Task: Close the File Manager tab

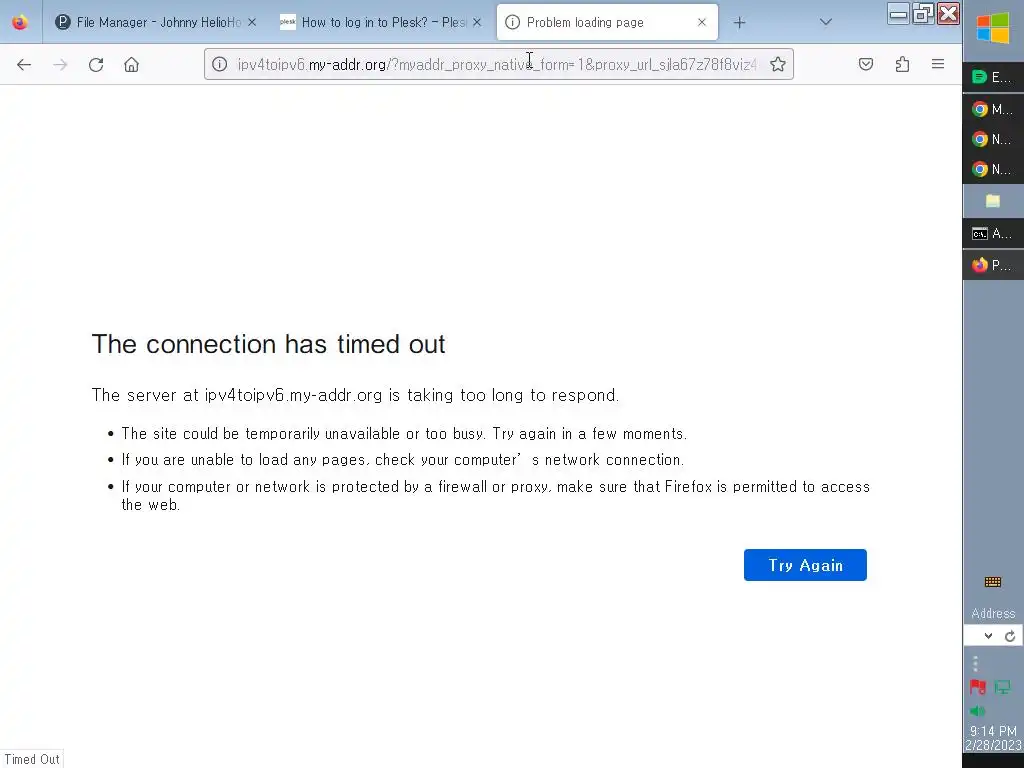Action: click(x=252, y=22)
